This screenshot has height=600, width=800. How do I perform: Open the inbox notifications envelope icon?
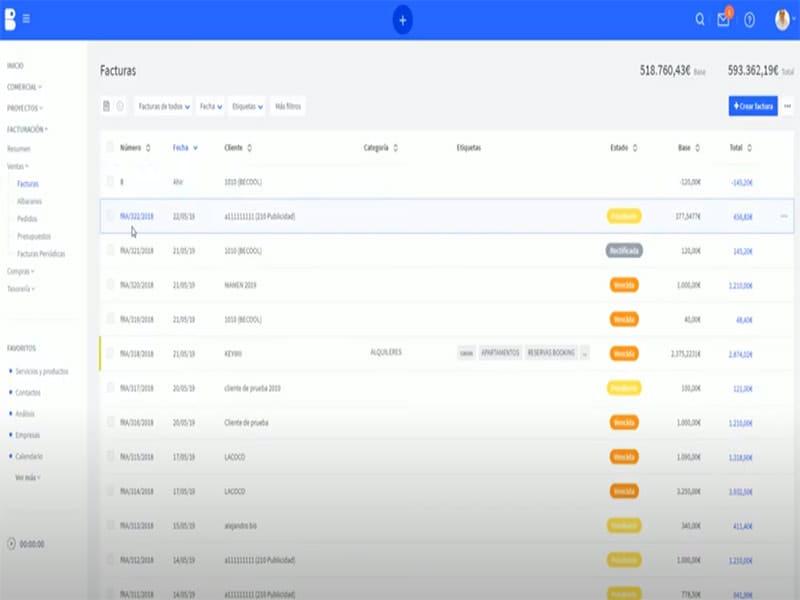coord(723,20)
